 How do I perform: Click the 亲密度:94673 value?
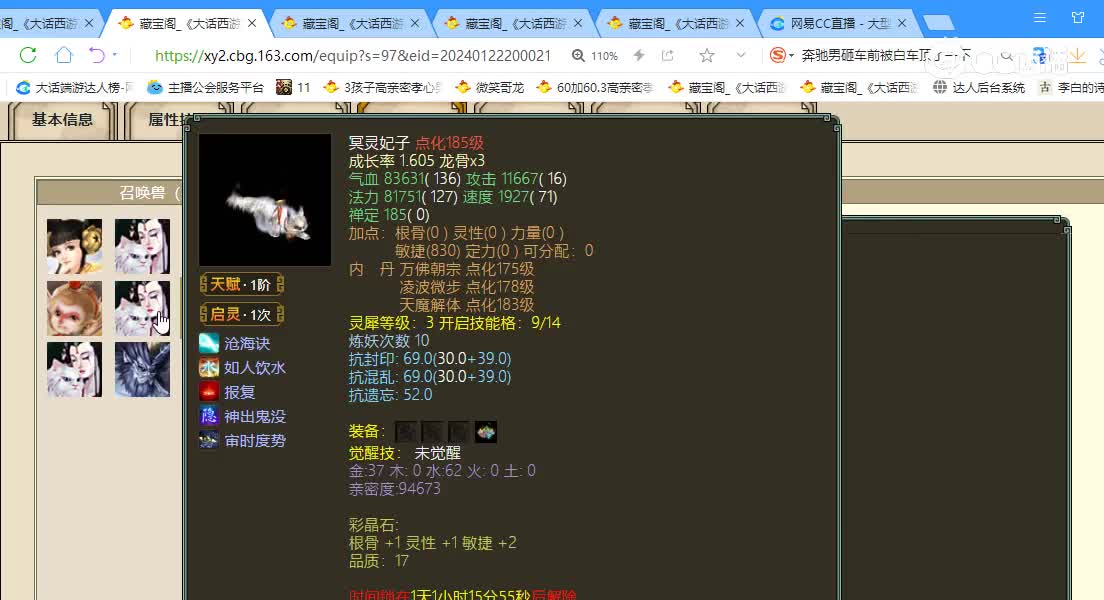click(x=394, y=489)
